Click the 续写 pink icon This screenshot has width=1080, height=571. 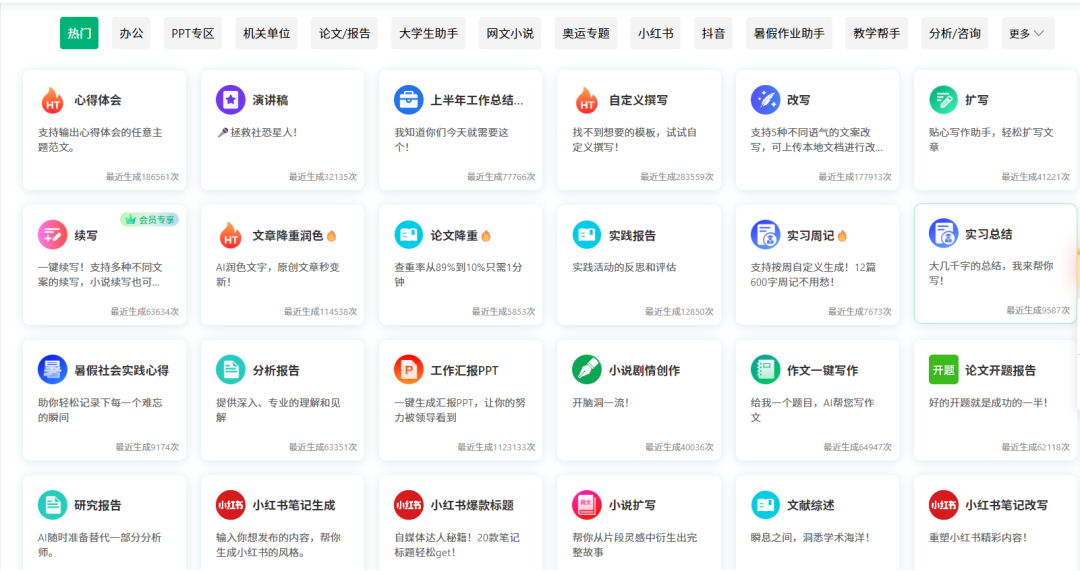[x=52, y=235]
